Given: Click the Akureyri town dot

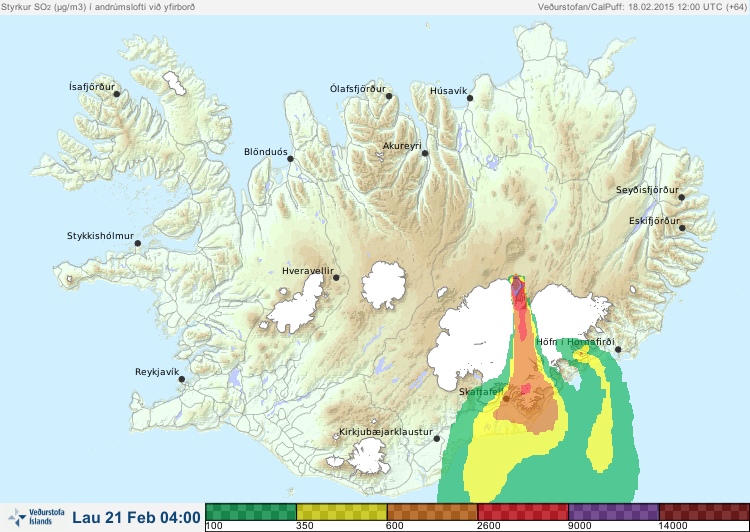Looking at the screenshot, I should (425, 153).
